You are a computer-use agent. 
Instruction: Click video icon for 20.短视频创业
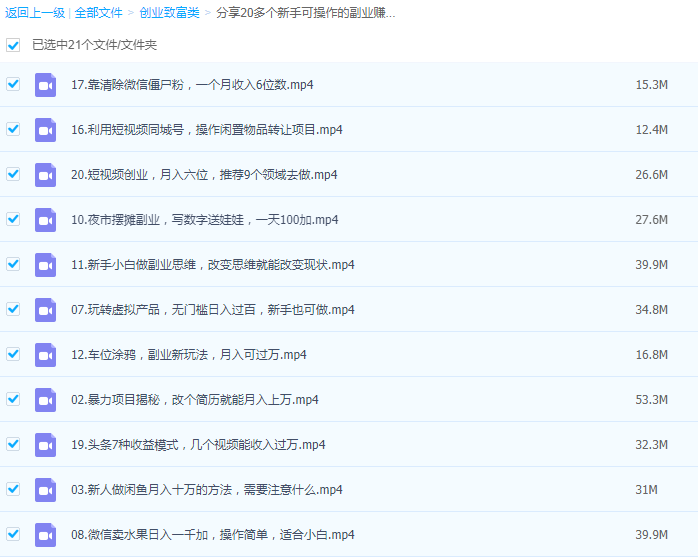pos(45,175)
